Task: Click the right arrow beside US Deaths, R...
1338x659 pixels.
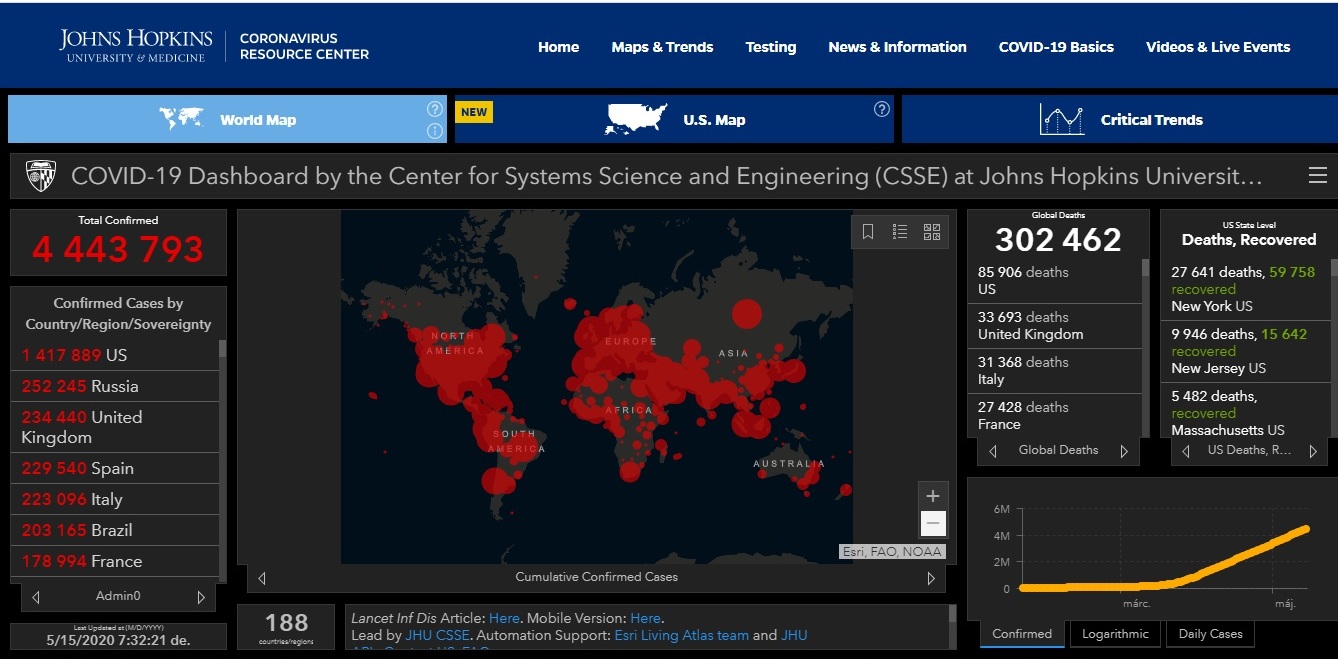Action: click(1313, 451)
